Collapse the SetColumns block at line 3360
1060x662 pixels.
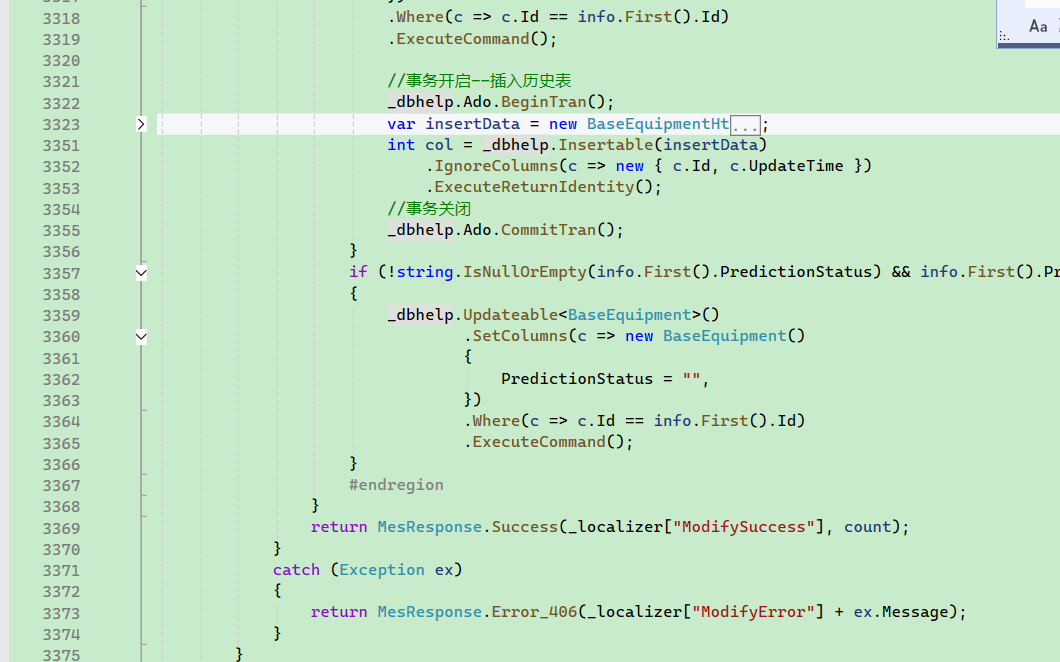[x=141, y=337]
